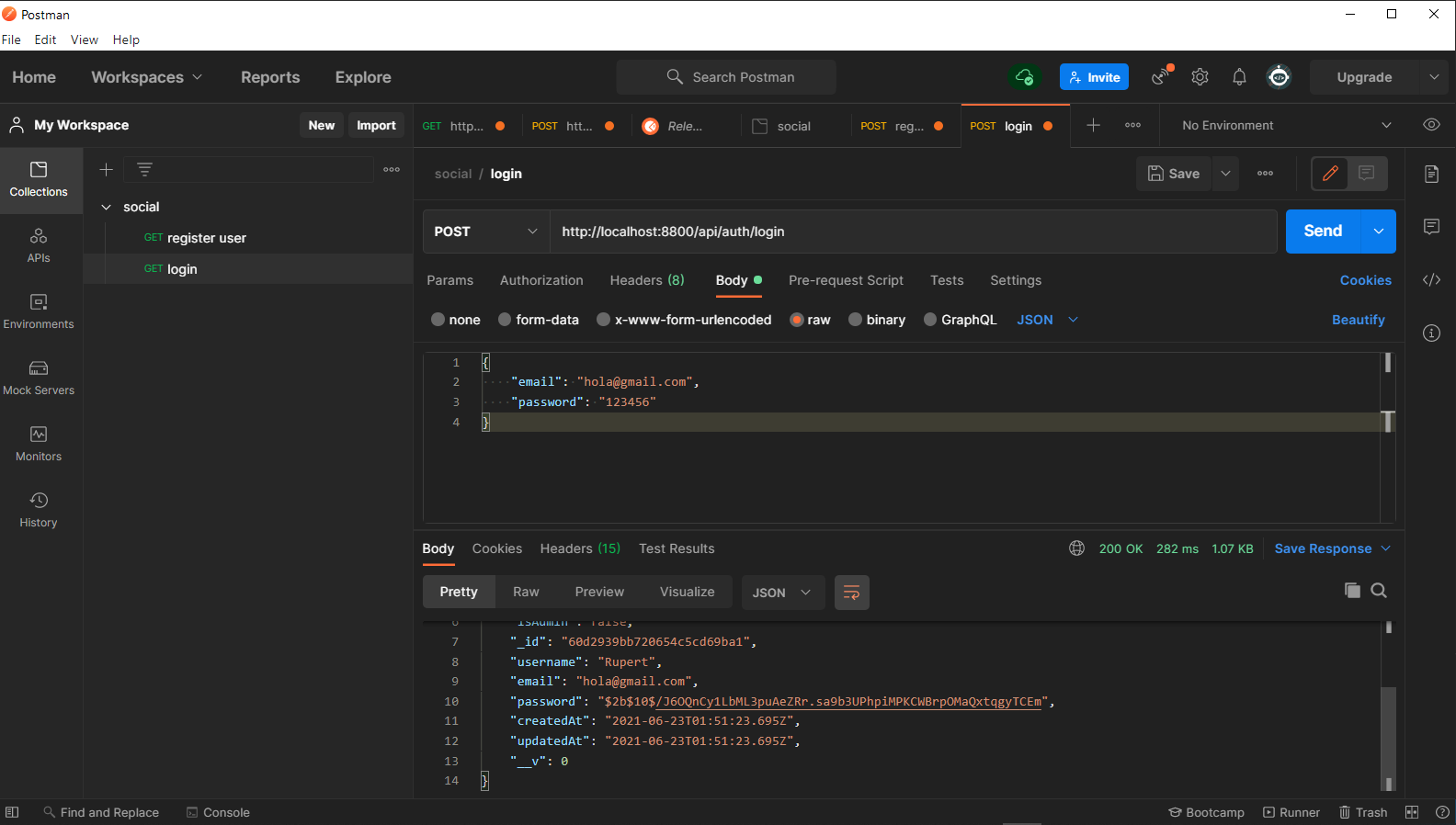The image size is (1456, 825).
Task: Open the Monitors sidebar panel
Action: pyautogui.click(x=39, y=445)
